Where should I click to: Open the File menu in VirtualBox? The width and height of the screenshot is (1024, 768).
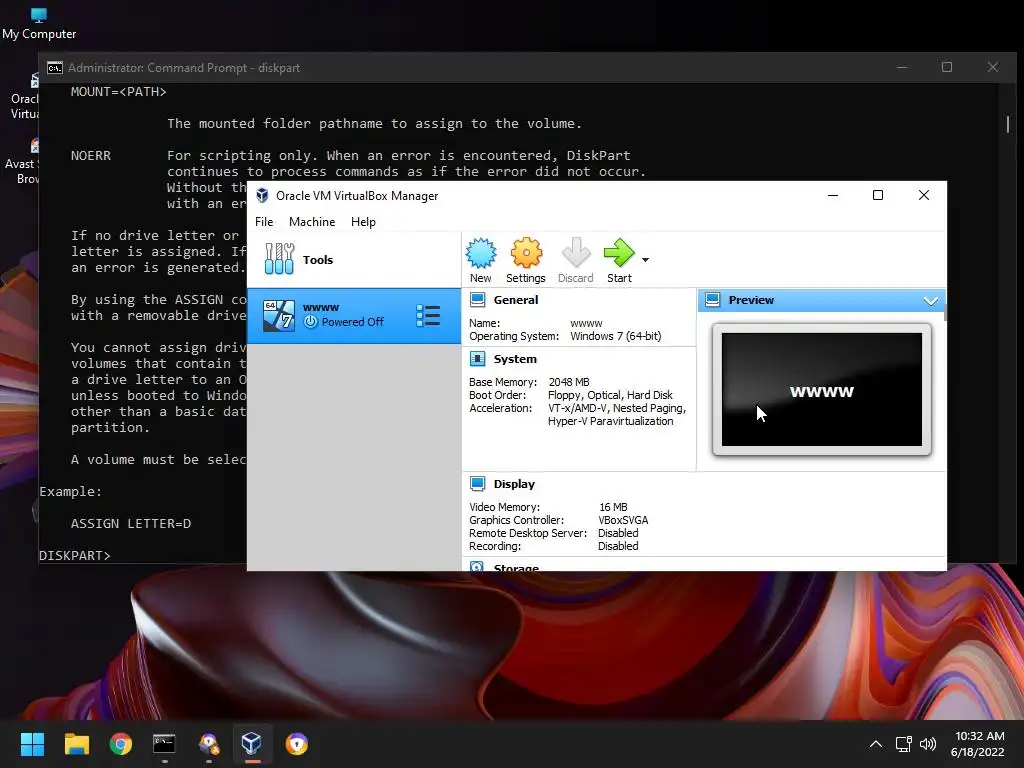pyautogui.click(x=264, y=222)
